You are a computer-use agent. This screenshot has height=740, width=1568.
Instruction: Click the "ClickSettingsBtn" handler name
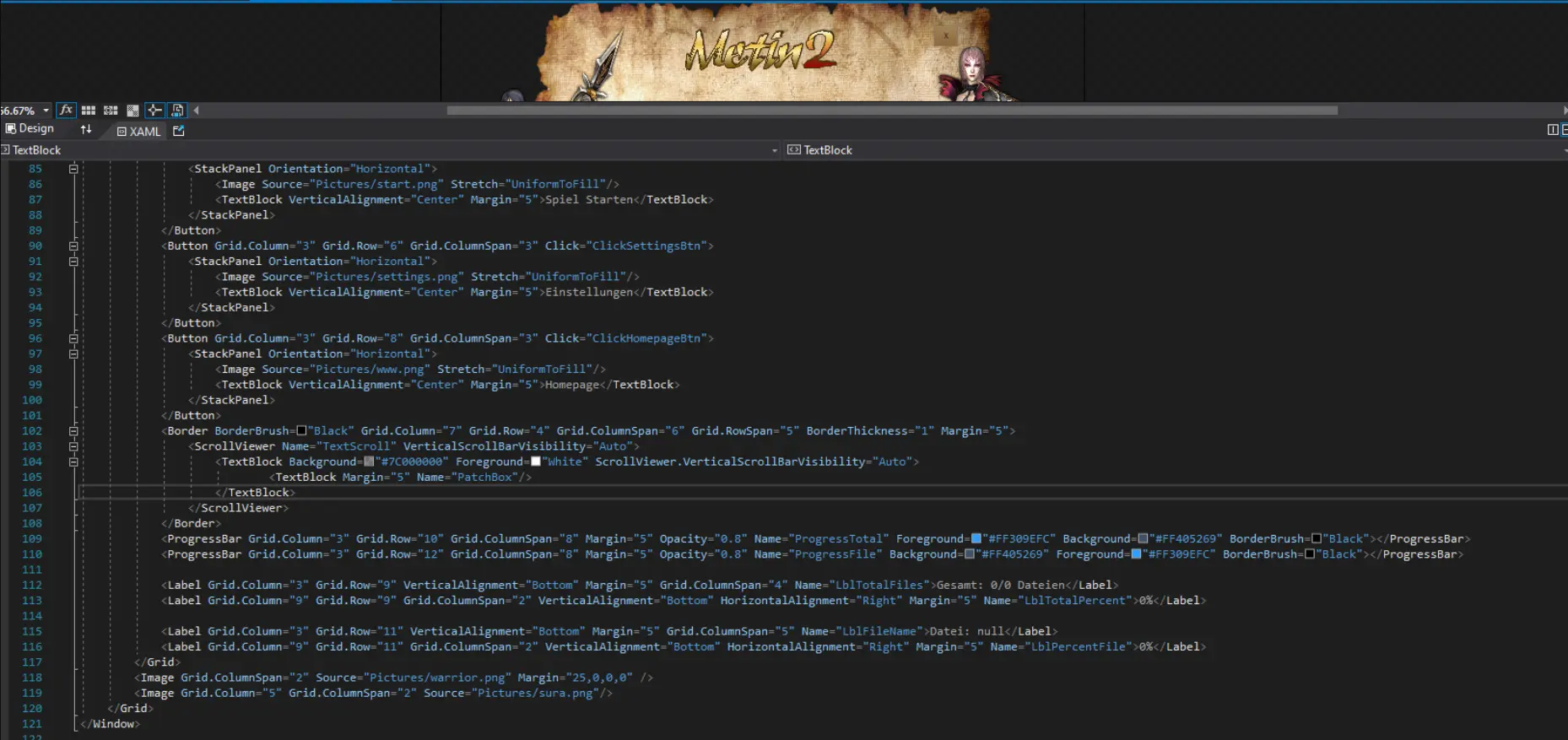646,246
